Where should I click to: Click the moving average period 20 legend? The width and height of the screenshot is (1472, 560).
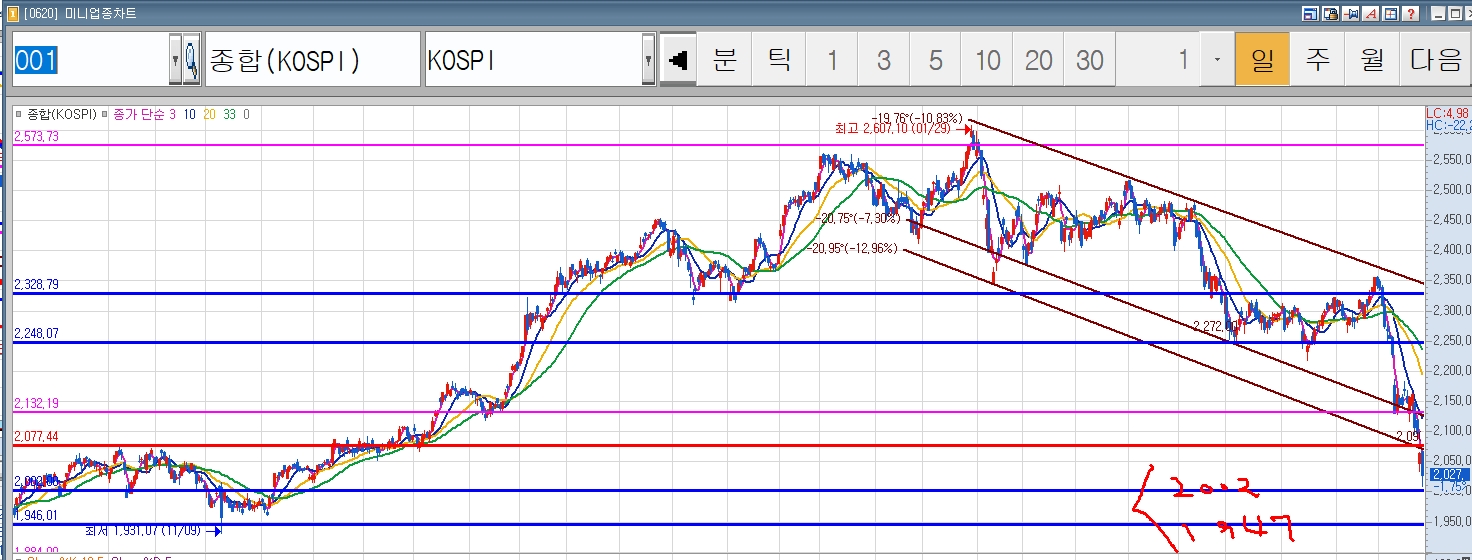tap(209, 114)
